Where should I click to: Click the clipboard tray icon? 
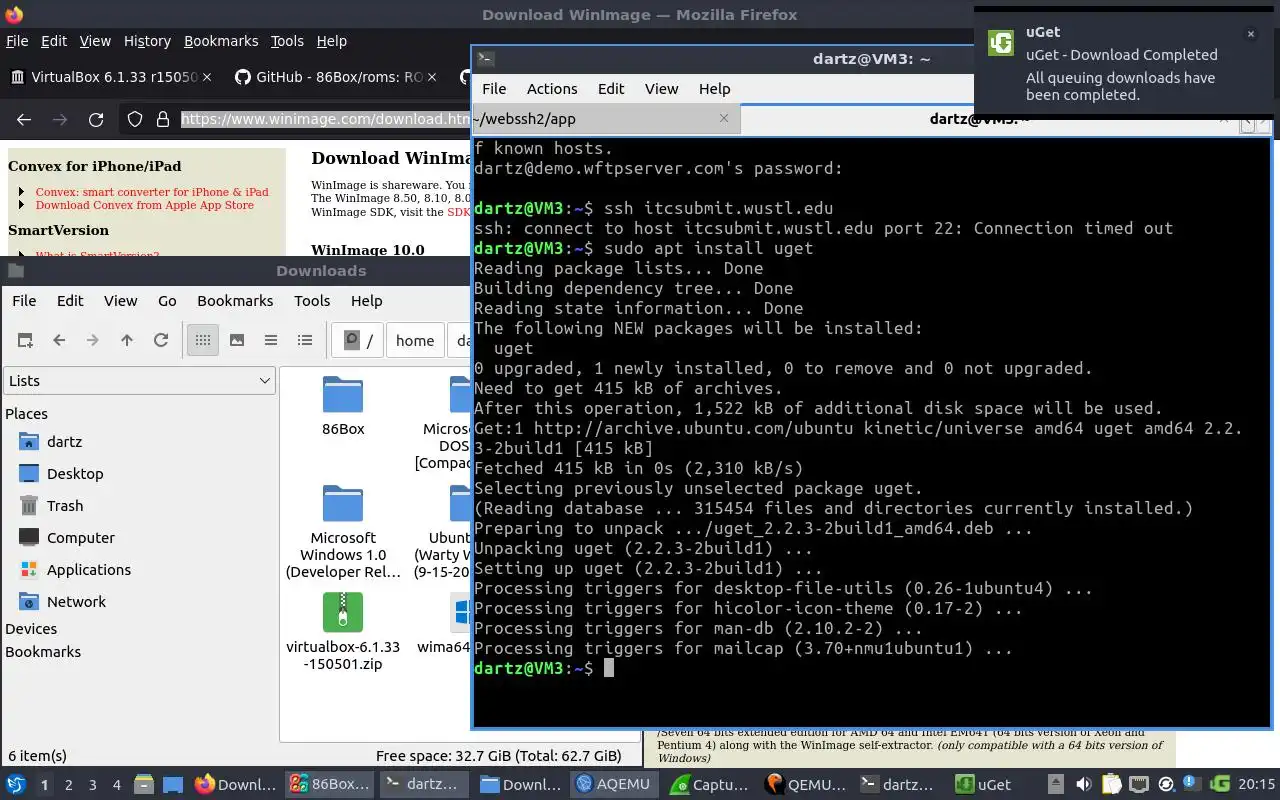1111,784
